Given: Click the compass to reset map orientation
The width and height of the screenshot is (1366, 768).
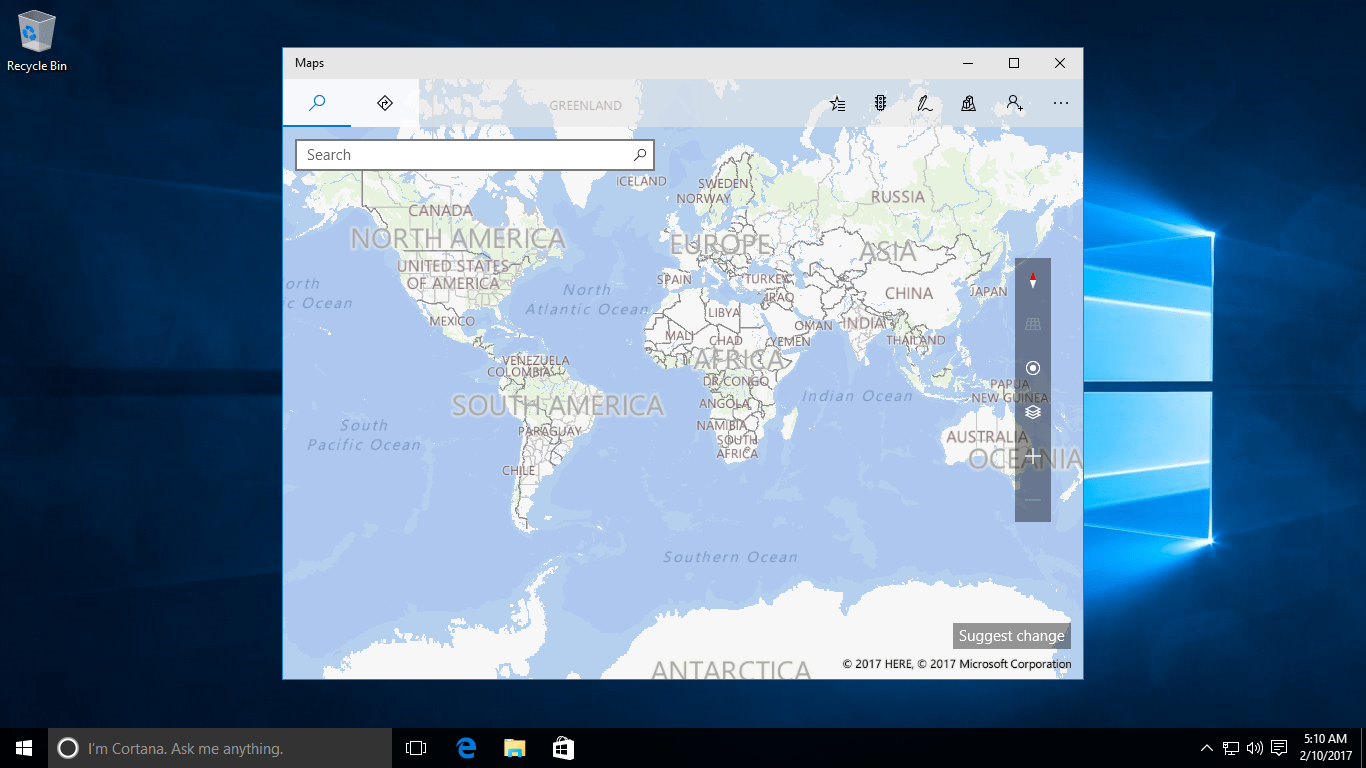Looking at the screenshot, I should (1033, 281).
